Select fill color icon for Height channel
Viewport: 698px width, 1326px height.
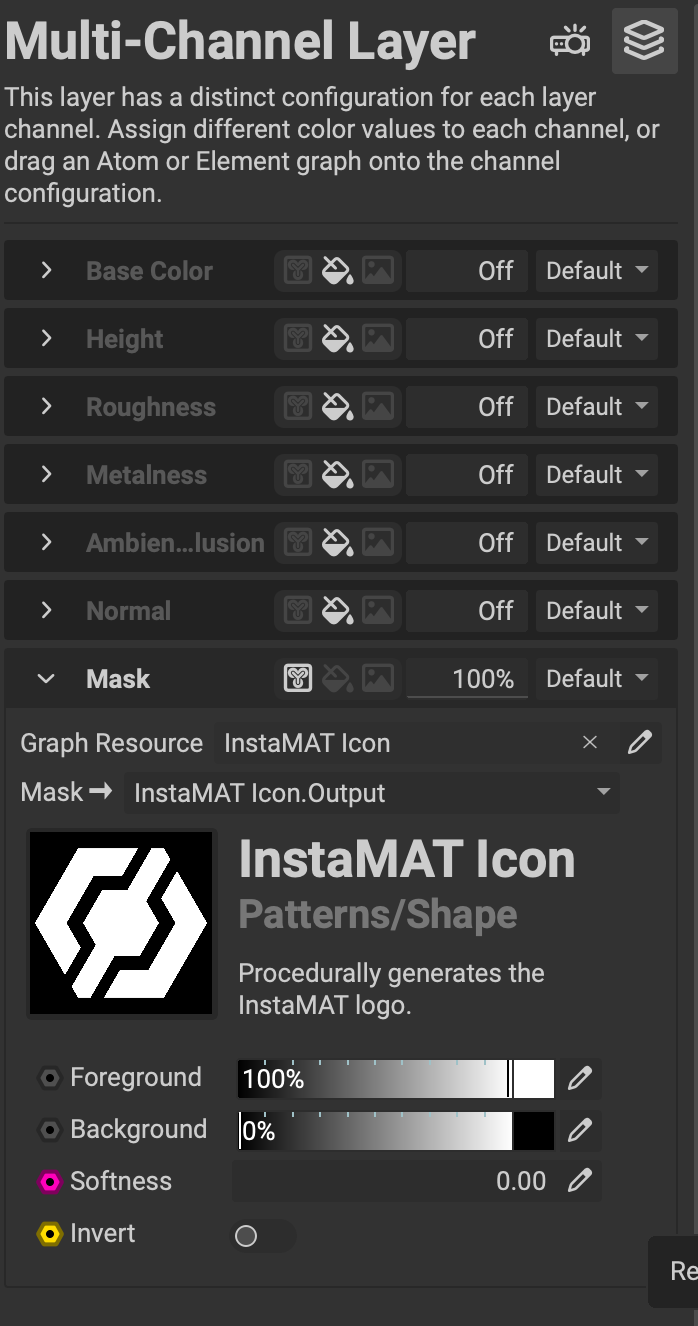point(337,339)
